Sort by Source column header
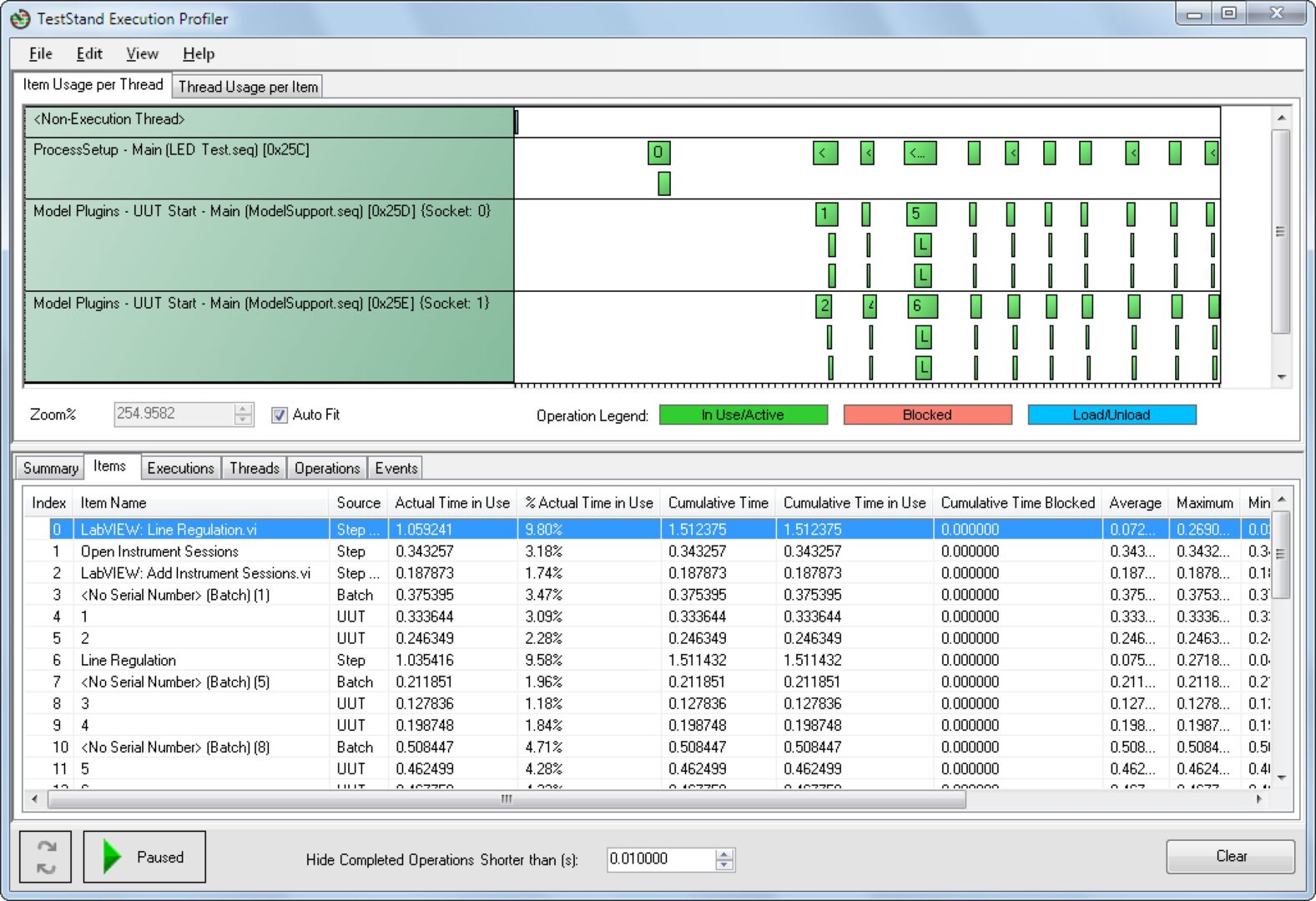This screenshot has height=901, width=1316. pos(359,503)
